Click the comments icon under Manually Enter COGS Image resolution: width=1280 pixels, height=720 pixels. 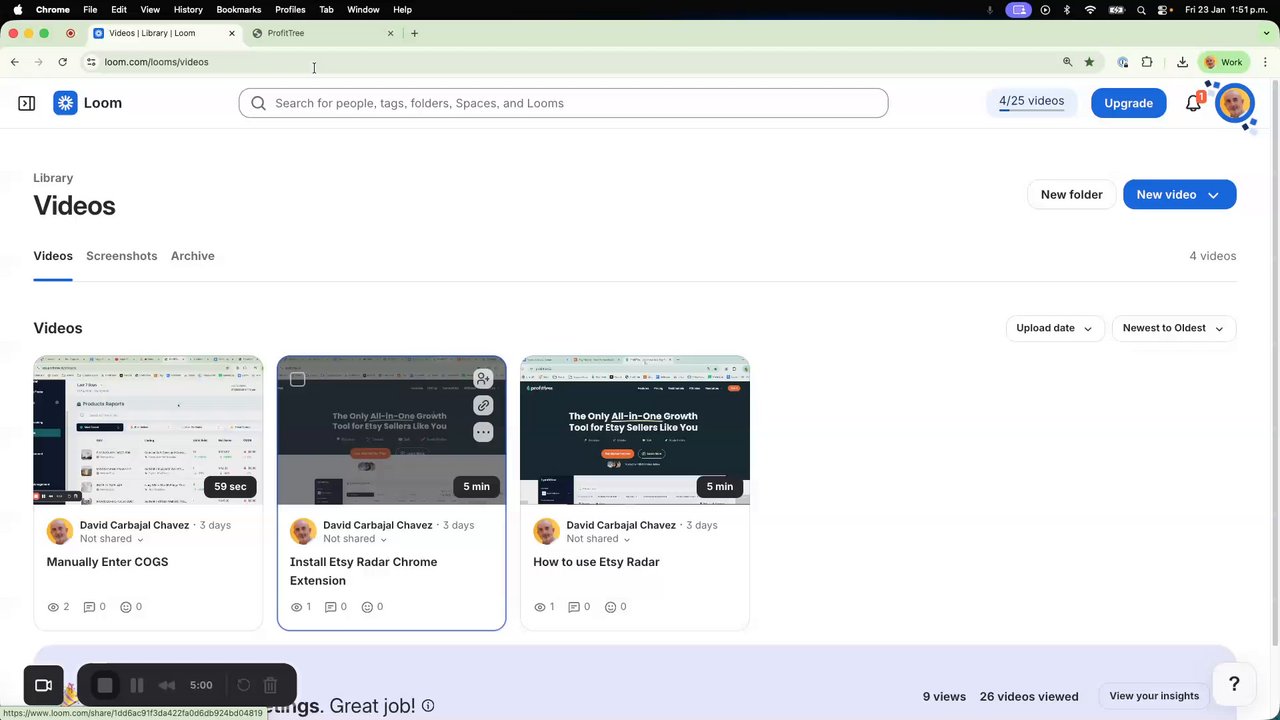89,607
